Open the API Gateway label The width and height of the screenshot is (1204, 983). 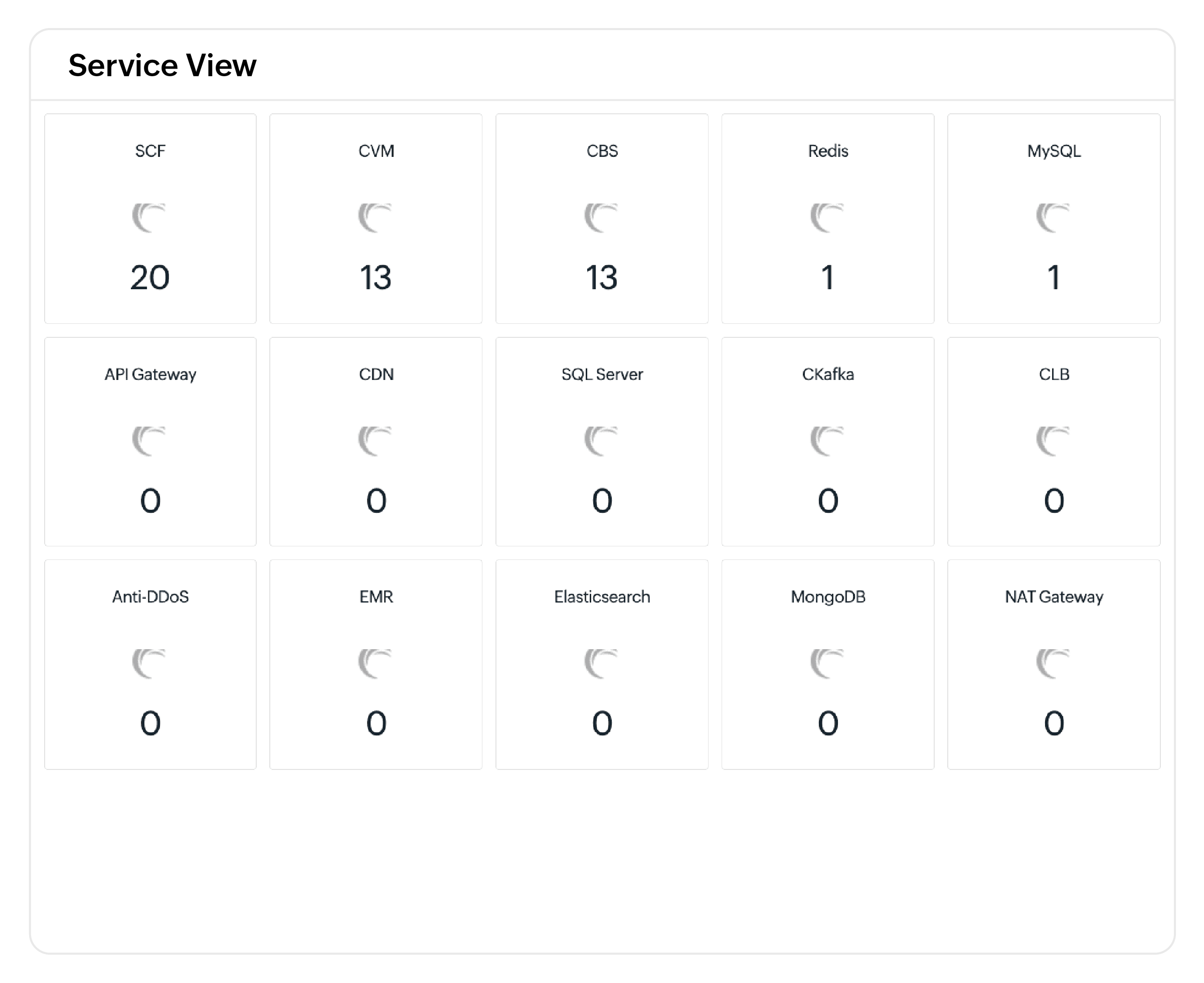point(150,374)
